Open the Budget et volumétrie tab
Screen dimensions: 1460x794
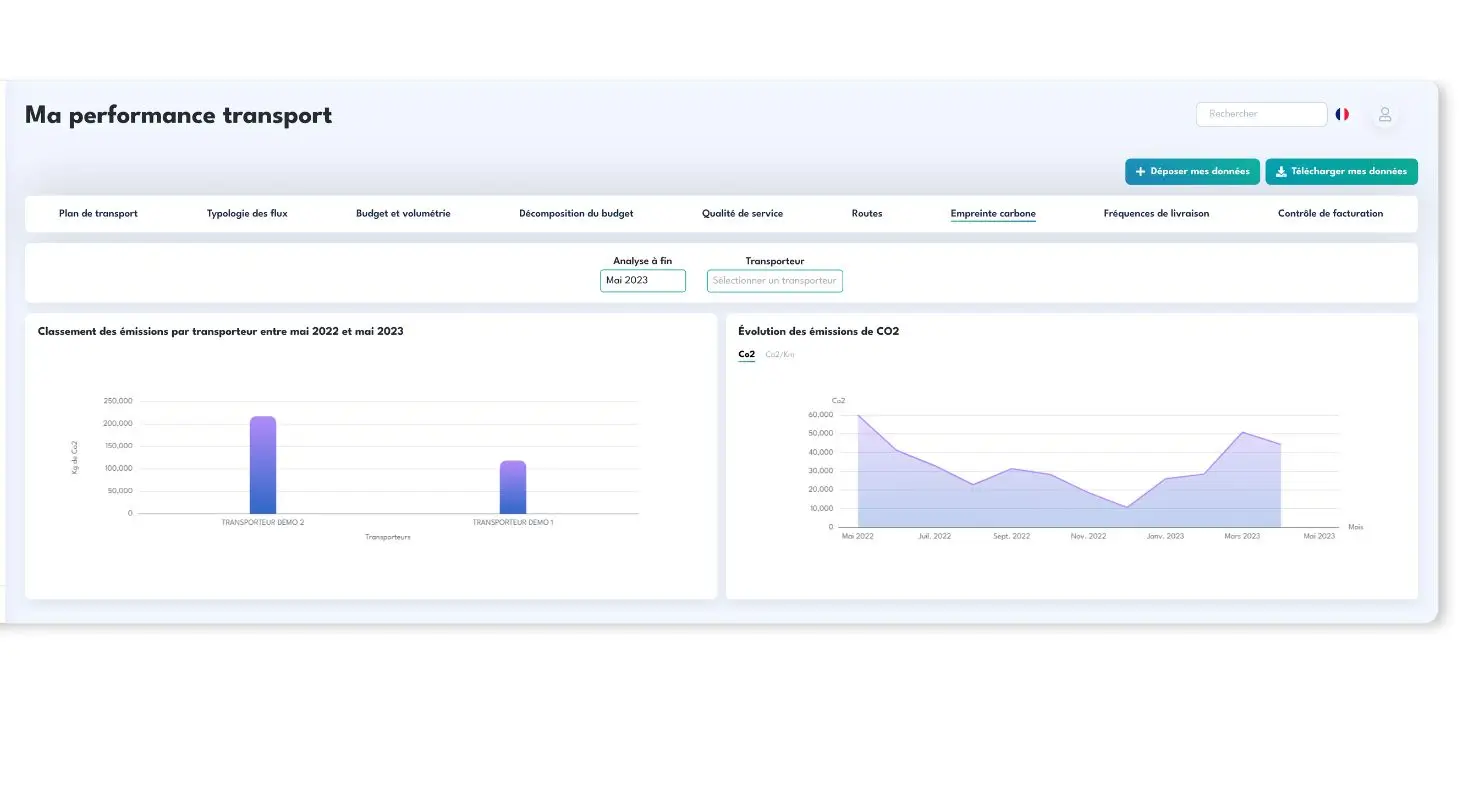point(403,214)
